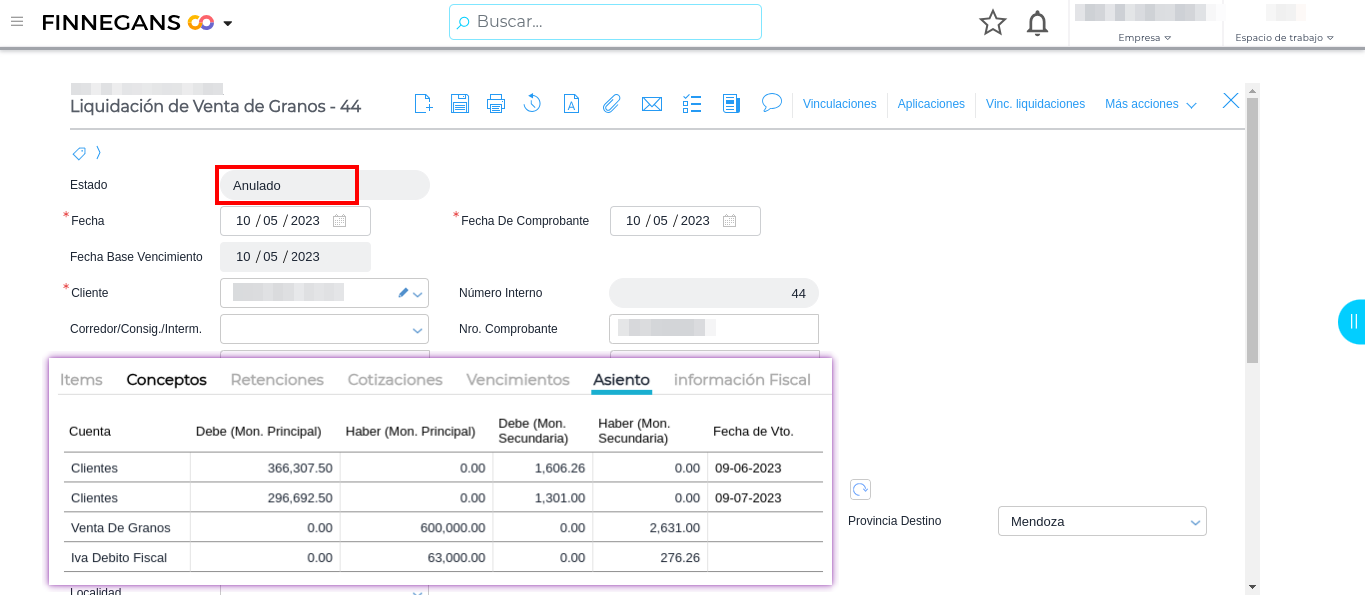Click the Fecha De Comprobante date field
The width and height of the screenshot is (1365, 595).
pyautogui.click(x=685, y=221)
